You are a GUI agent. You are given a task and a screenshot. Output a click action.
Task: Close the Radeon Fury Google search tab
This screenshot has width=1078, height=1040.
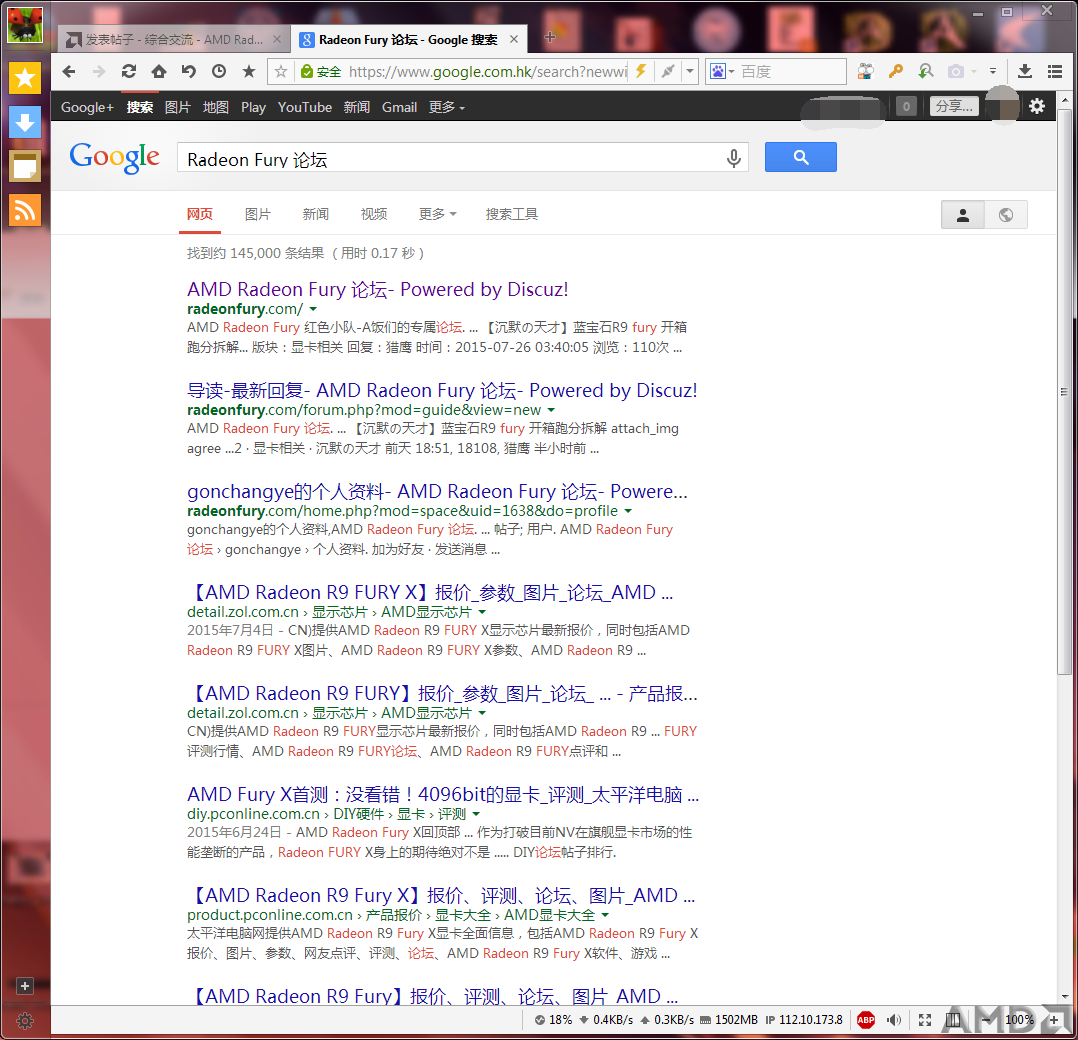pos(514,40)
